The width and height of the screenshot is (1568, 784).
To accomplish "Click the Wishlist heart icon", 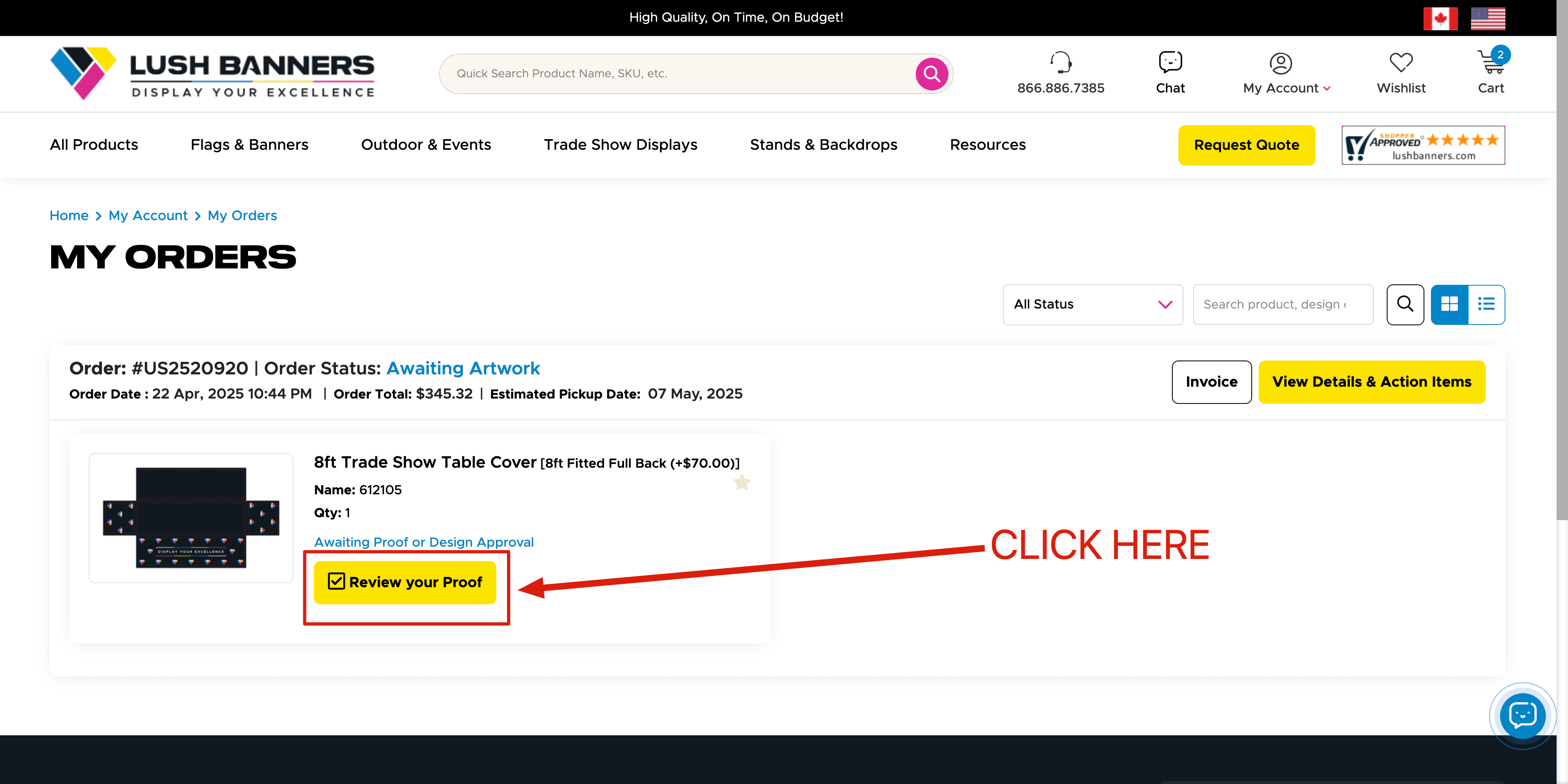I will (1401, 62).
